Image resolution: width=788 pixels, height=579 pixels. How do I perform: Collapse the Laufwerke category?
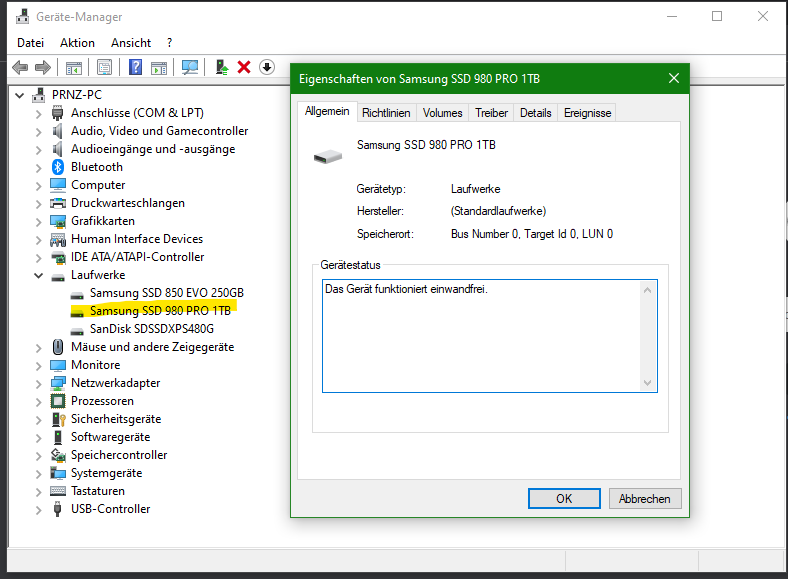[38, 275]
